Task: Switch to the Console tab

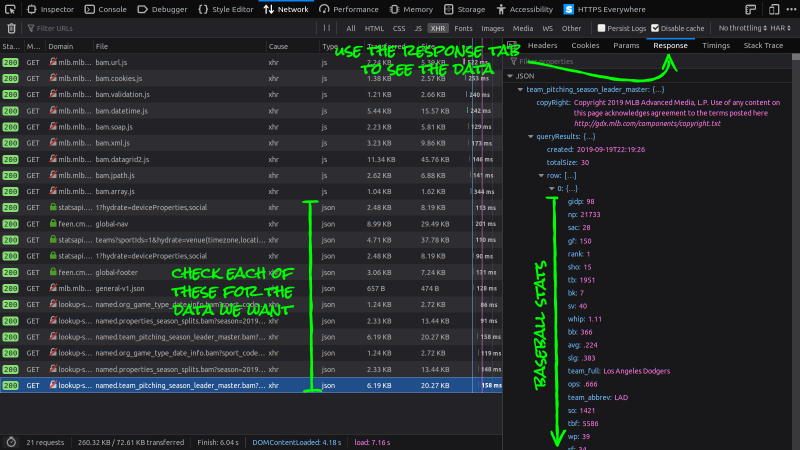Action: 106,9
